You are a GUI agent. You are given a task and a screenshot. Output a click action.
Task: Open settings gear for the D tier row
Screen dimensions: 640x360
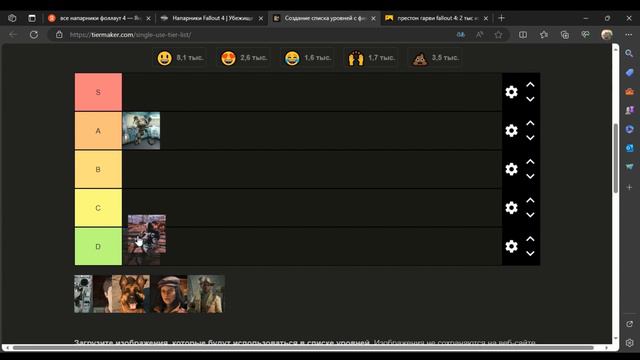point(511,246)
